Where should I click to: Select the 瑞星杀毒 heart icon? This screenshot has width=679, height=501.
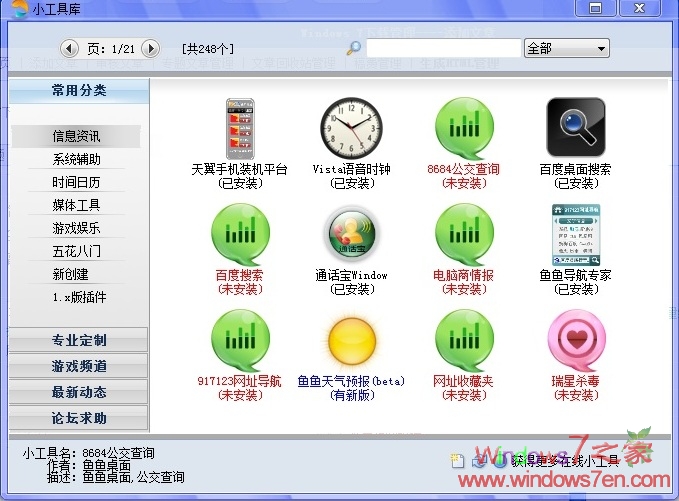(576, 341)
